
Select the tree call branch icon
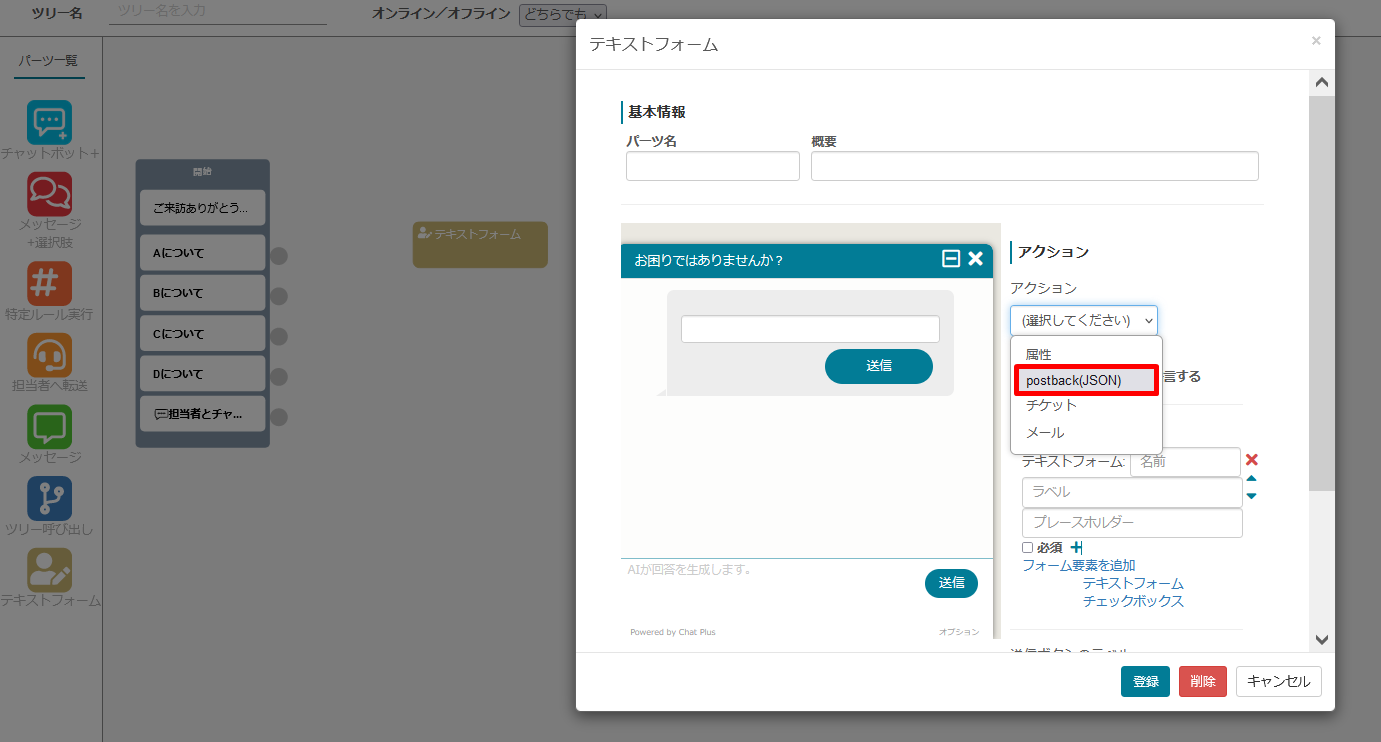(x=50, y=497)
